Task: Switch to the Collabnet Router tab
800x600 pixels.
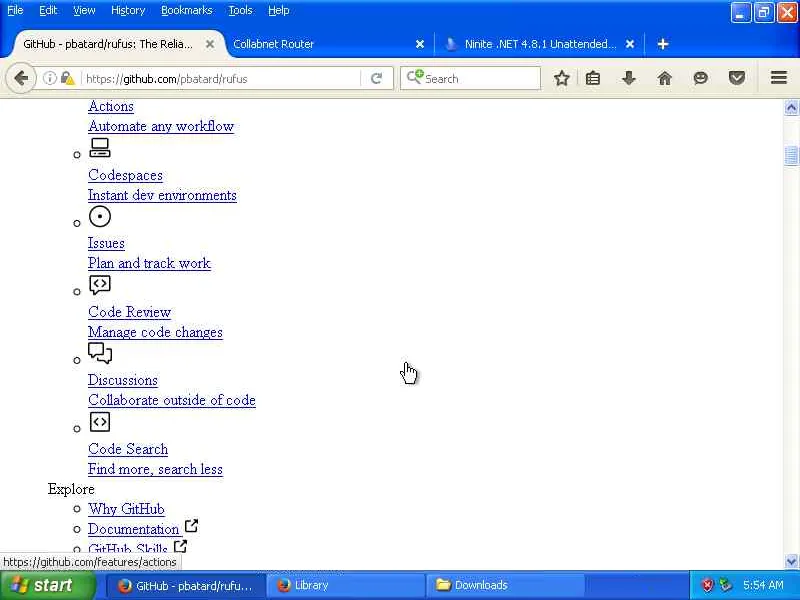Action: (x=327, y=44)
